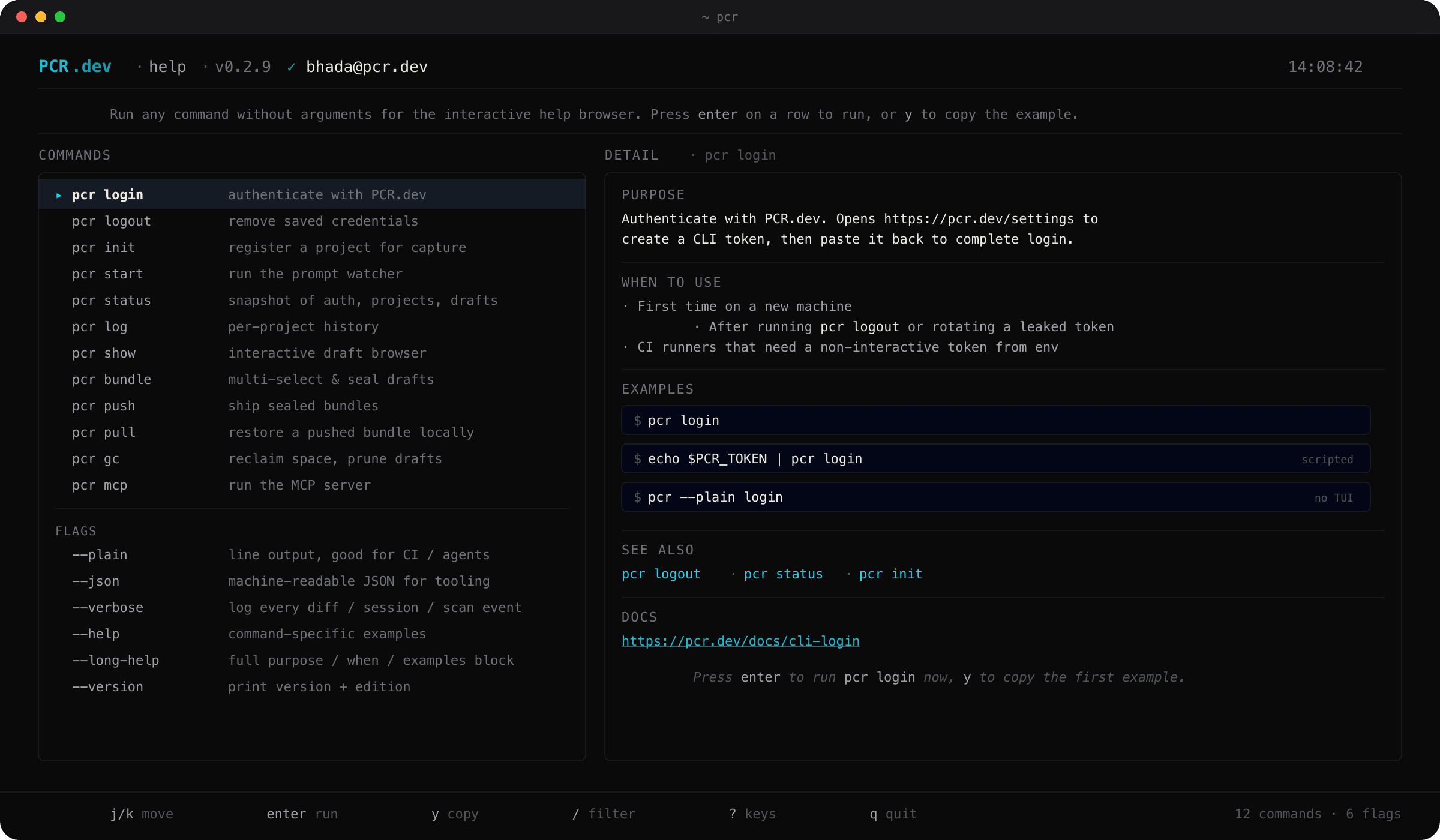Image resolution: width=1440 pixels, height=840 pixels.
Task: Close the terminal window with red button
Action: 22,17
